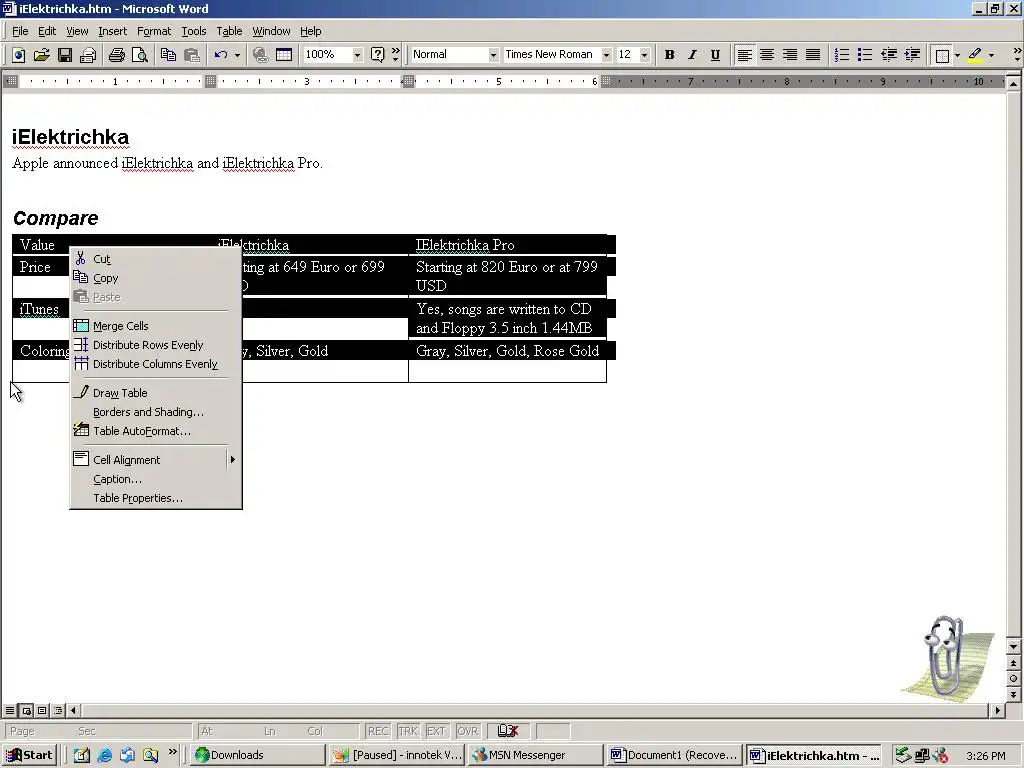Image resolution: width=1024 pixels, height=768 pixels.
Task: Click the E-mail icon in the toolbar
Action: pyautogui.click(x=88, y=55)
